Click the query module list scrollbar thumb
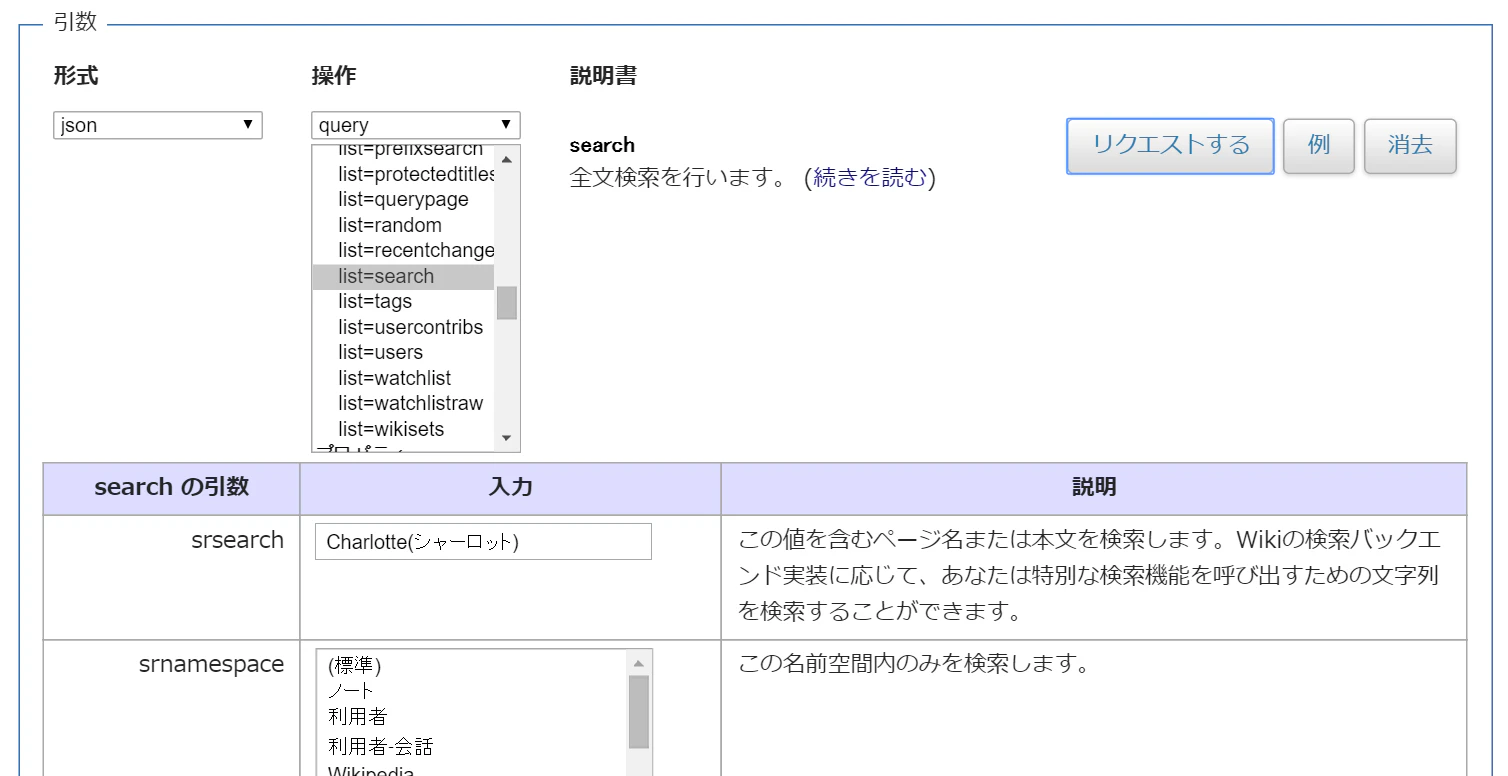This screenshot has width=1508, height=776. click(507, 302)
